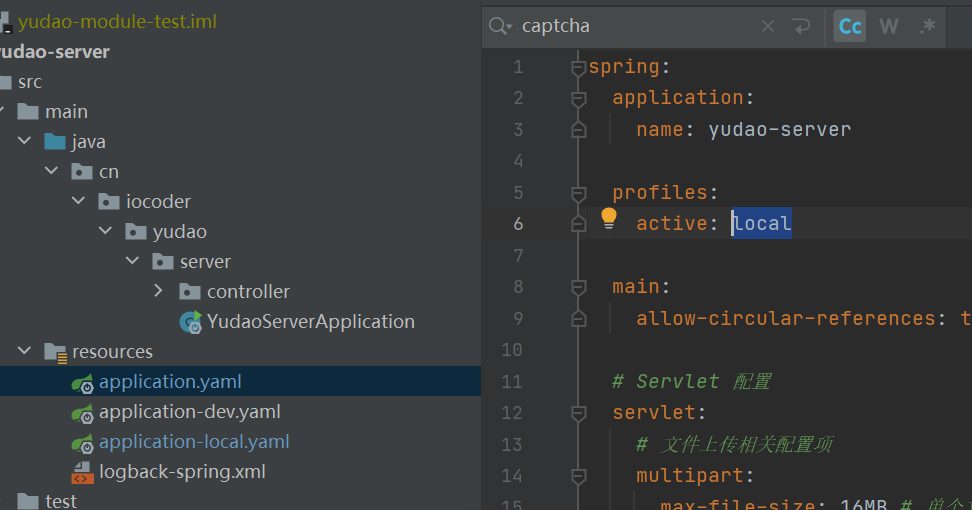Expand the controller package
The height and width of the screenshot is (510, 972).
point(159,291)
